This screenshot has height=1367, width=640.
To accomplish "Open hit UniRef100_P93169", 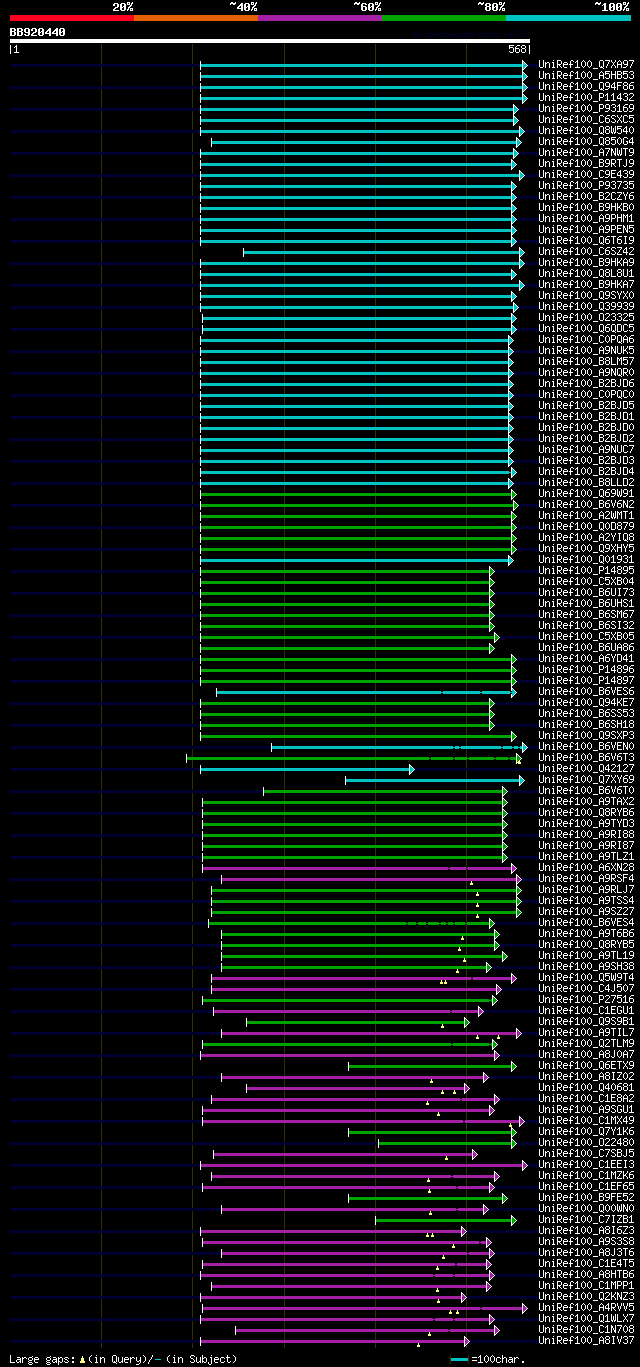I will (x=586, y=108).
